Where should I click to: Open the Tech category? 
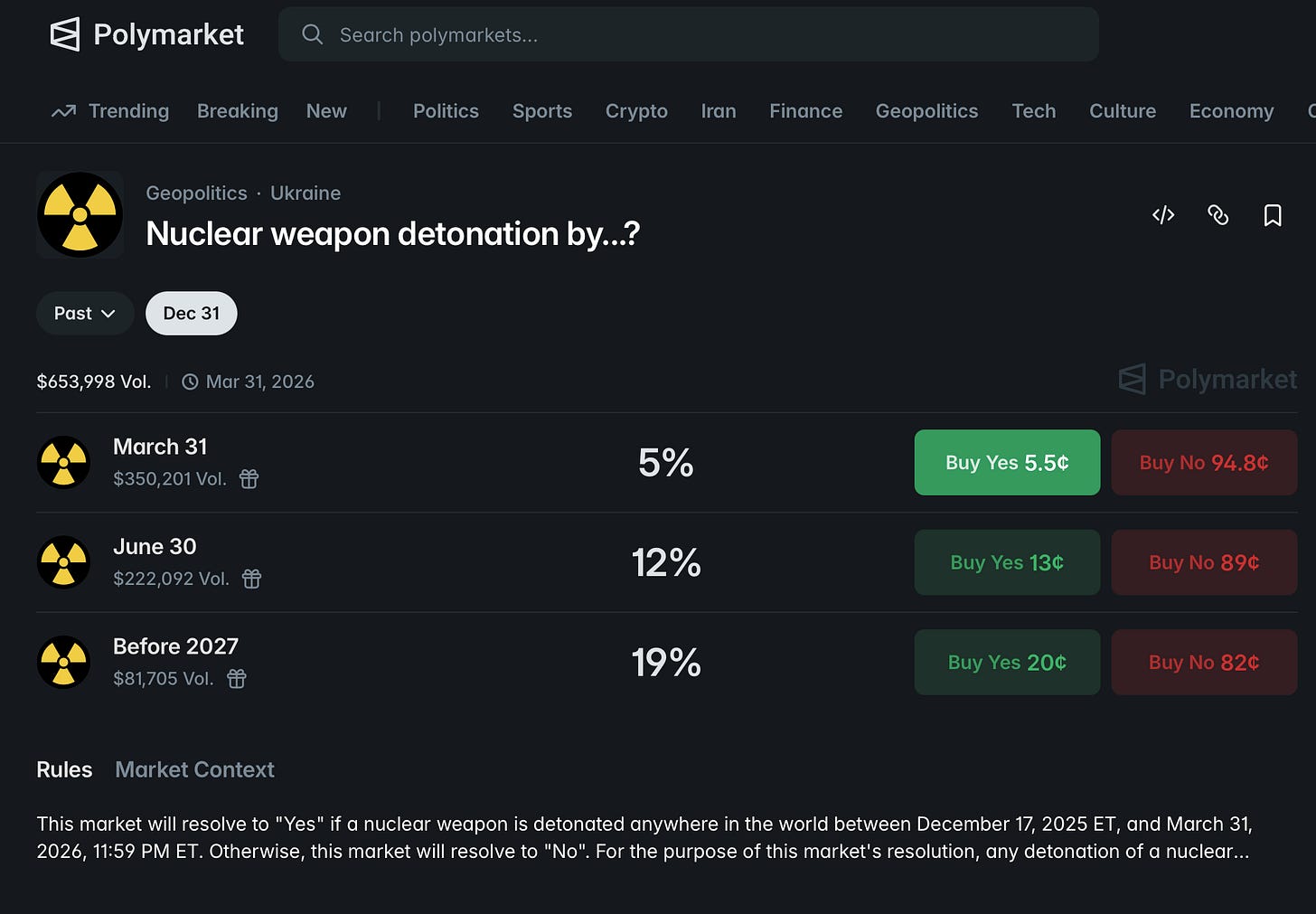[x=1034, y=111]
